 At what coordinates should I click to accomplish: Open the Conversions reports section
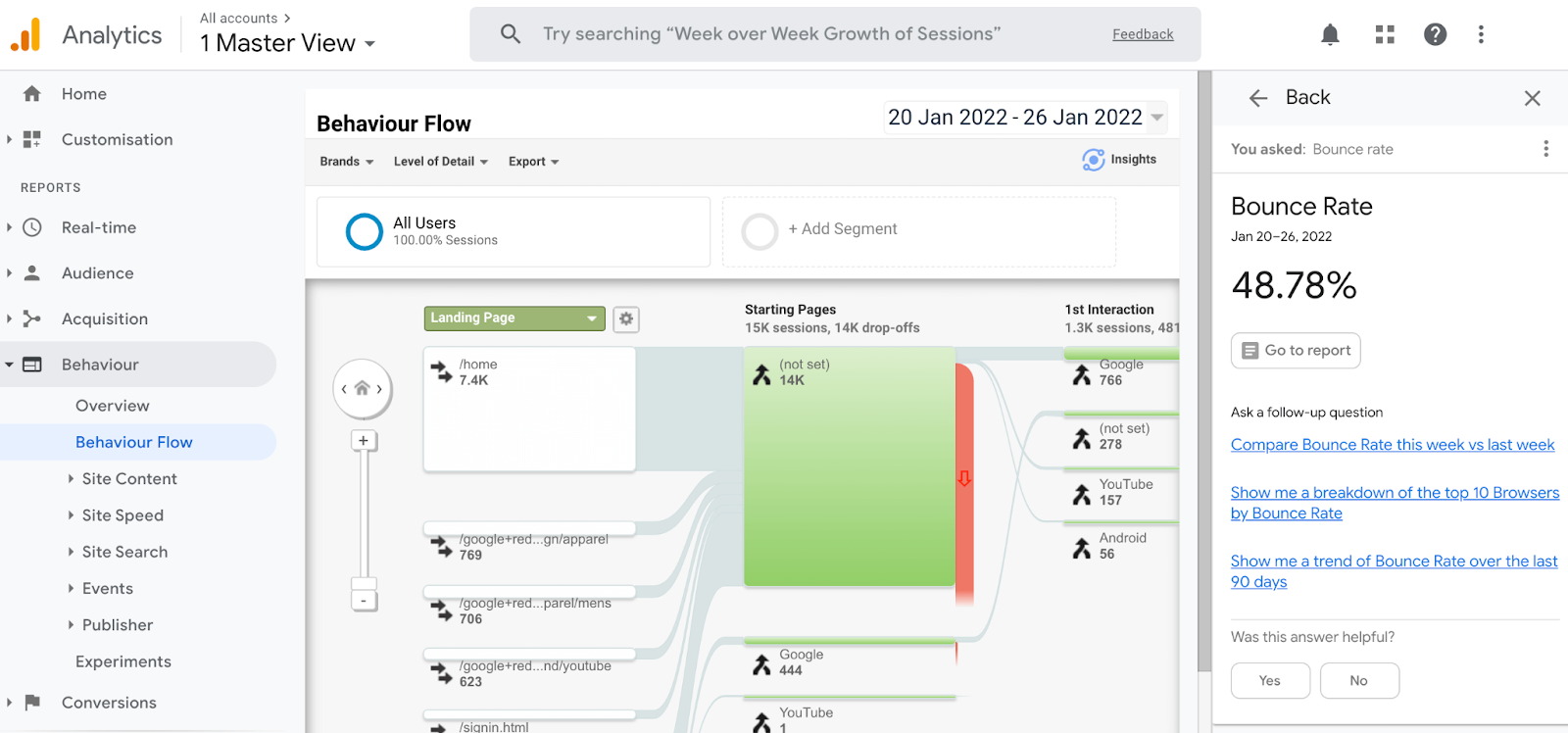pyautogui.click(x=109, y=703)
